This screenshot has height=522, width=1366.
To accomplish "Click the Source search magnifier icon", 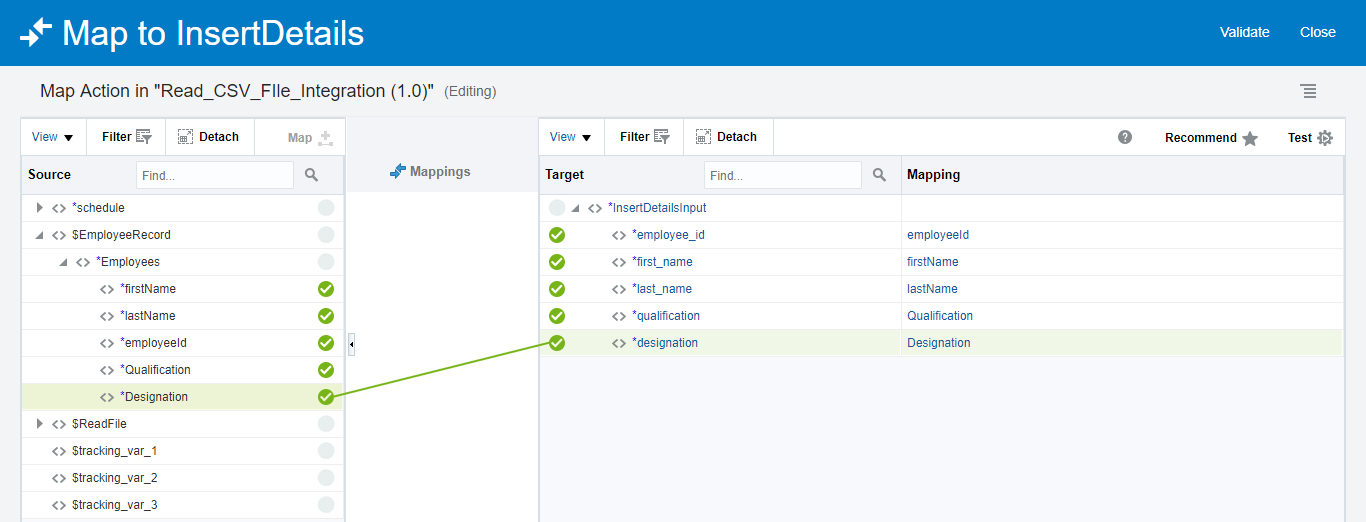I will point(311,175).
